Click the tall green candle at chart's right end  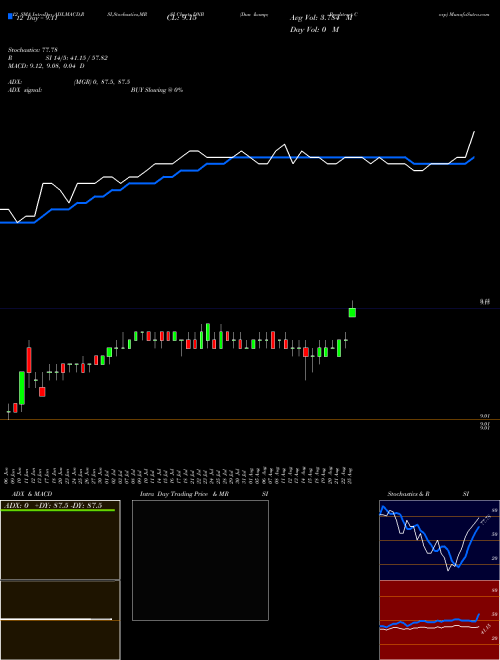point(352,312)
